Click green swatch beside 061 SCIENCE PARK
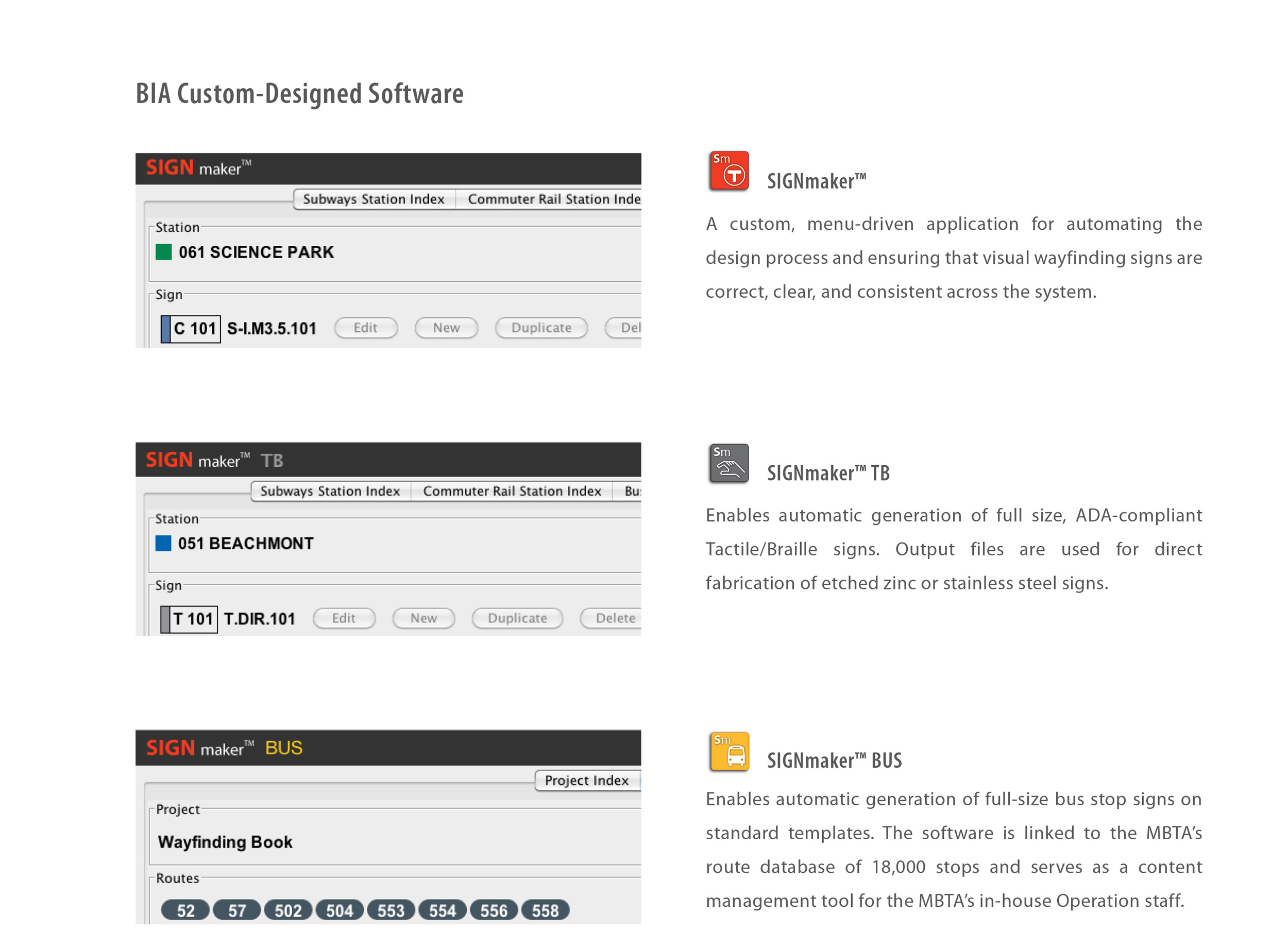This screenshot has height=949, width=1288. point(164,251)
